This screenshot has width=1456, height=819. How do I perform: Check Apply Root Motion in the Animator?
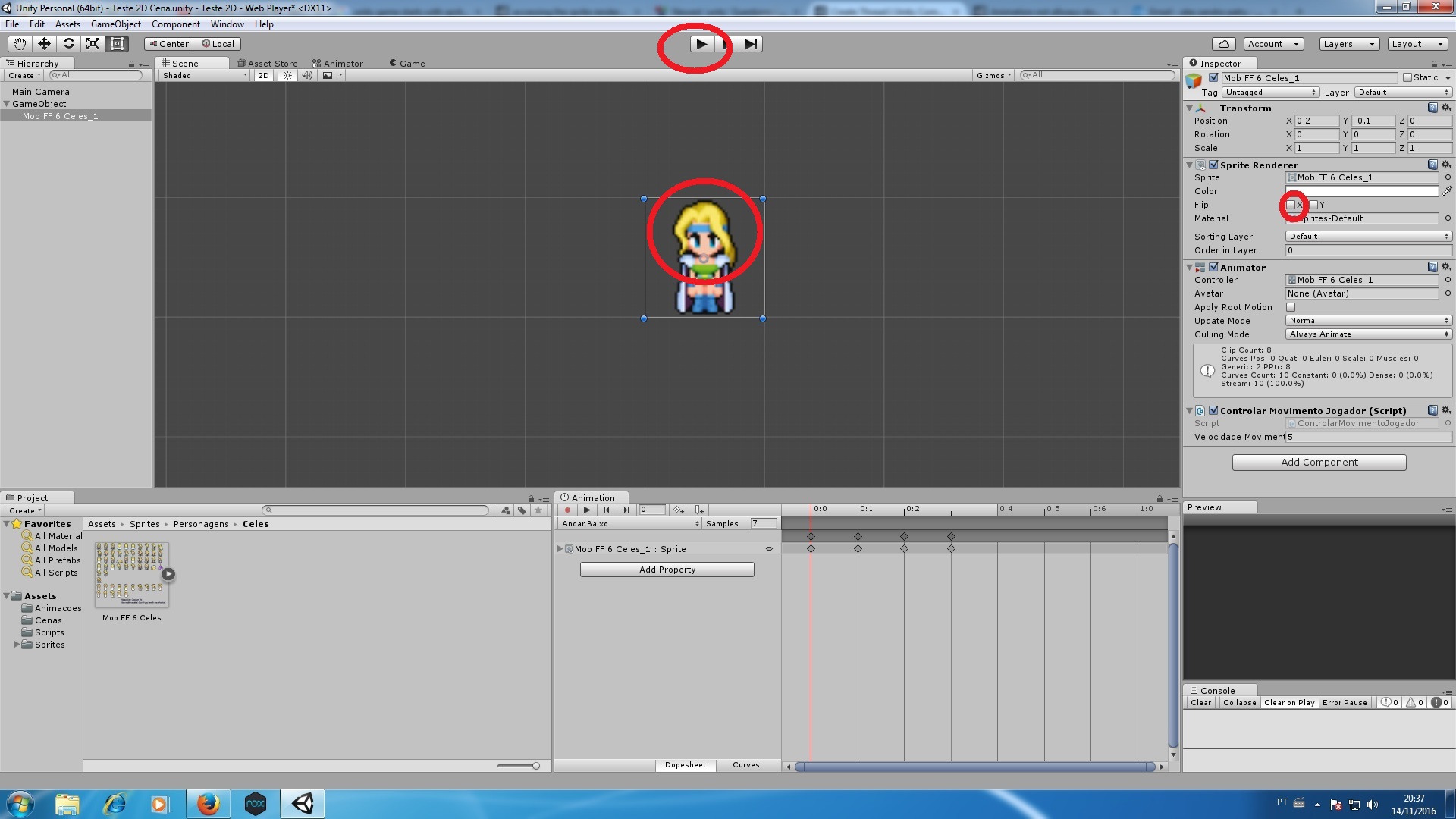coord(1291,307)
